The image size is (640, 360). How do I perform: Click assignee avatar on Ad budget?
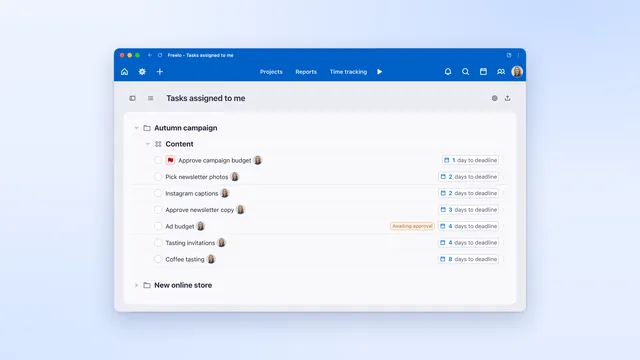(200, 226)
